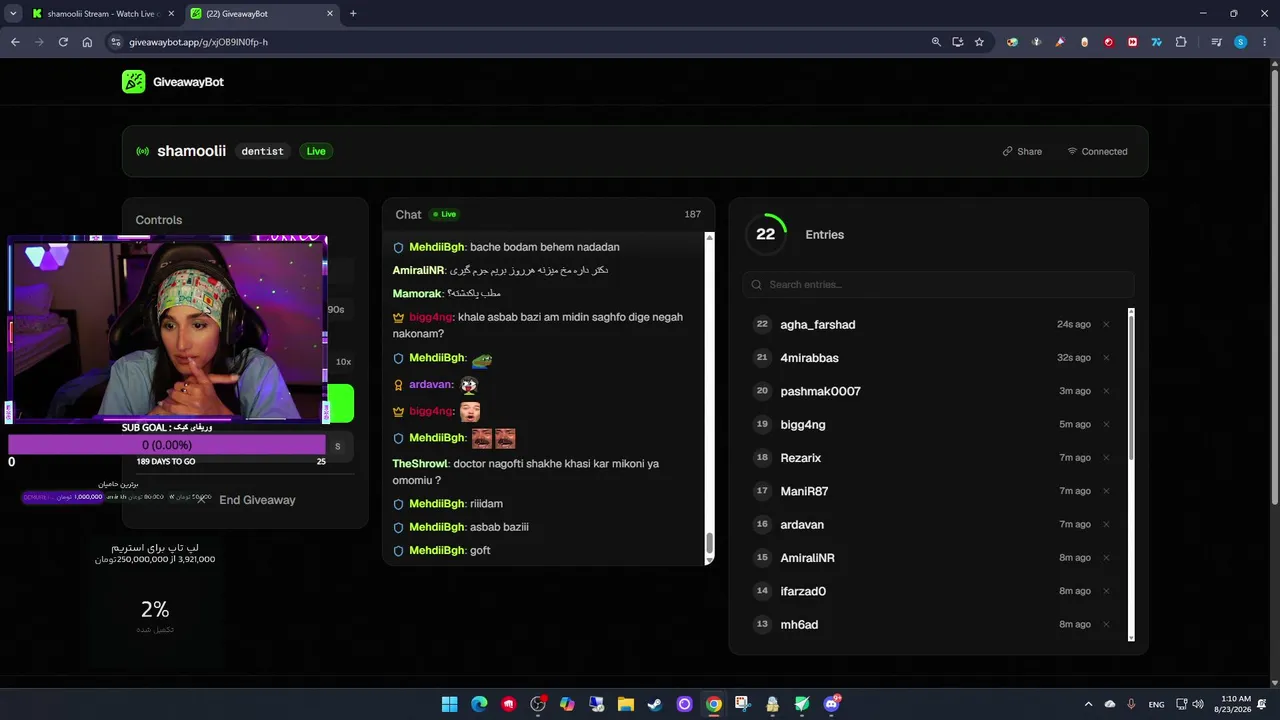Click the entry name Rezarix
Screen dimensions: 1280x720
coord(800,458)
